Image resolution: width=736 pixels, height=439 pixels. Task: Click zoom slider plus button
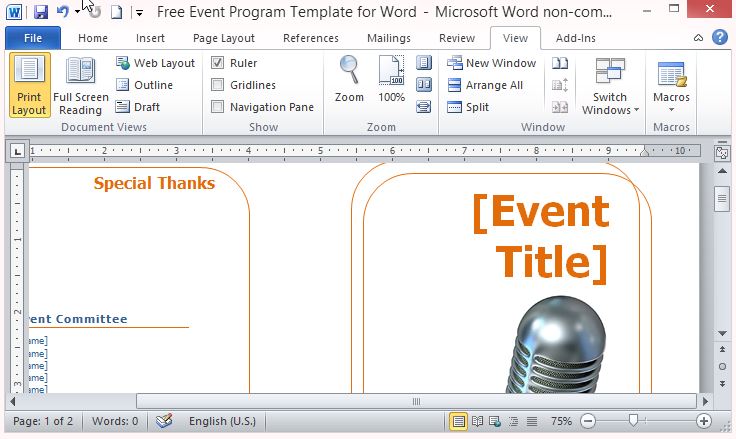(704, 421)
